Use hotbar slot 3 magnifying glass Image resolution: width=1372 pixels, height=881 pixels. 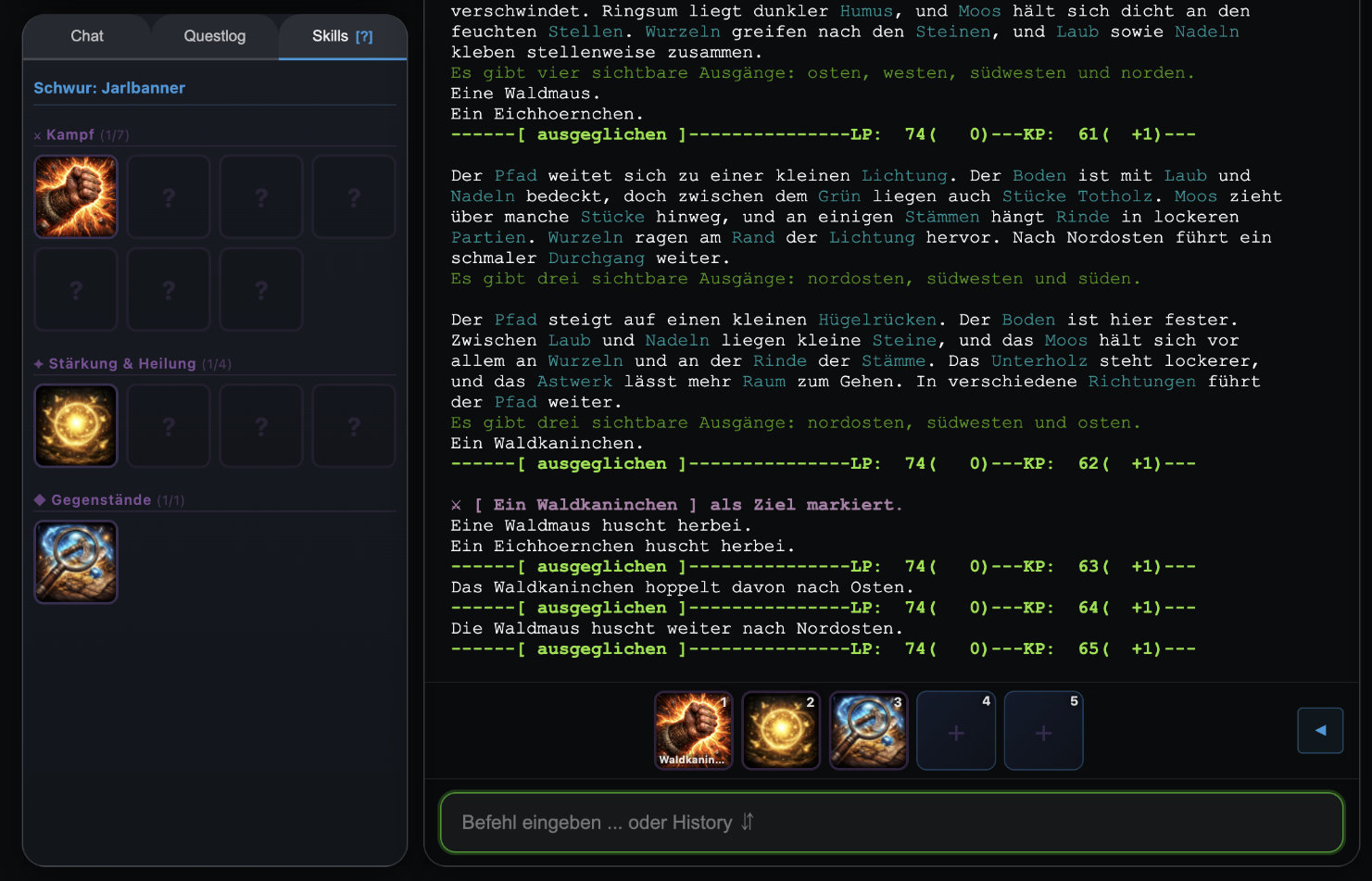pos(868,730)
